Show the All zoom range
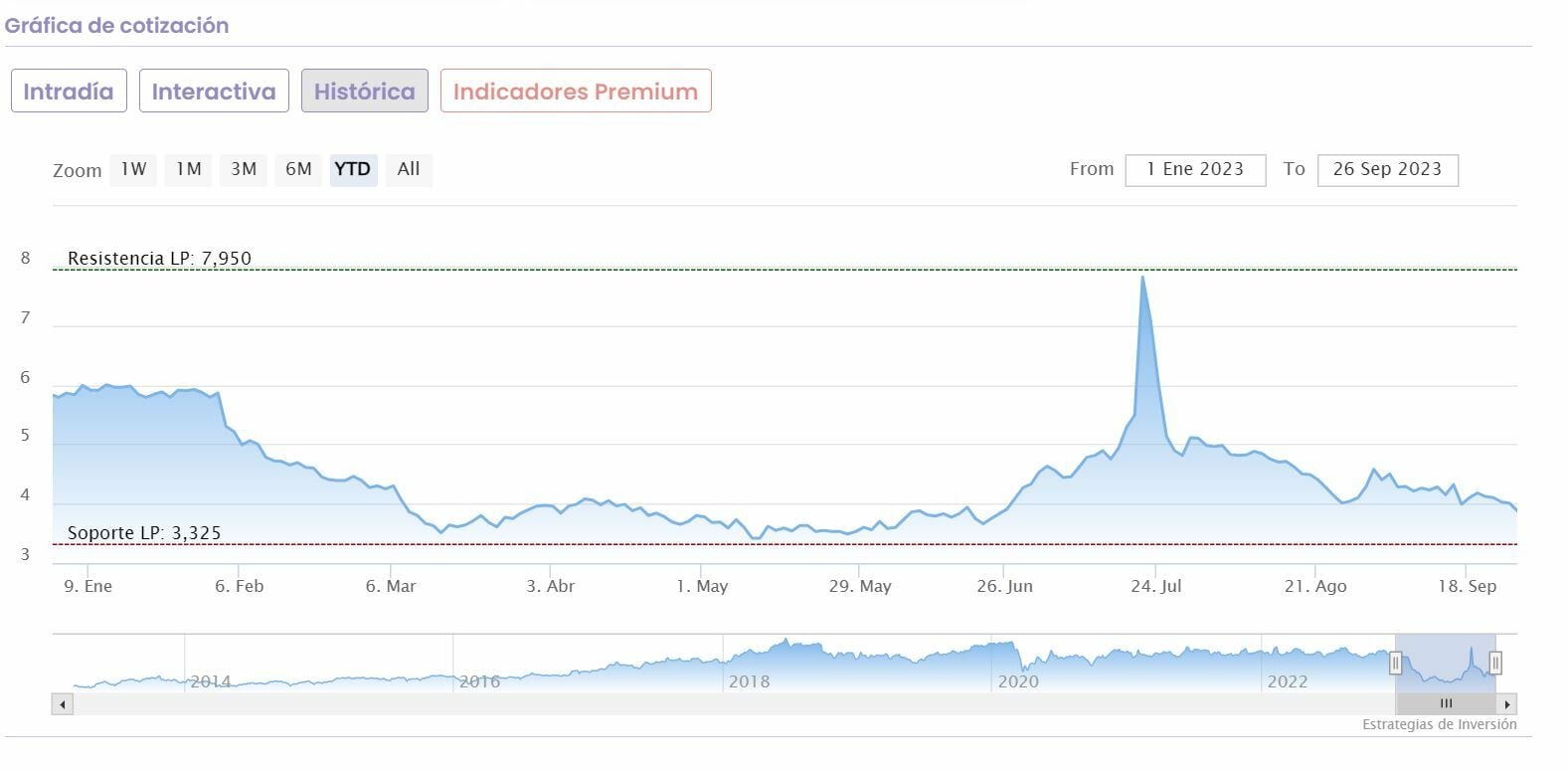Screen dimensions: 1568x770 (409, 169)
